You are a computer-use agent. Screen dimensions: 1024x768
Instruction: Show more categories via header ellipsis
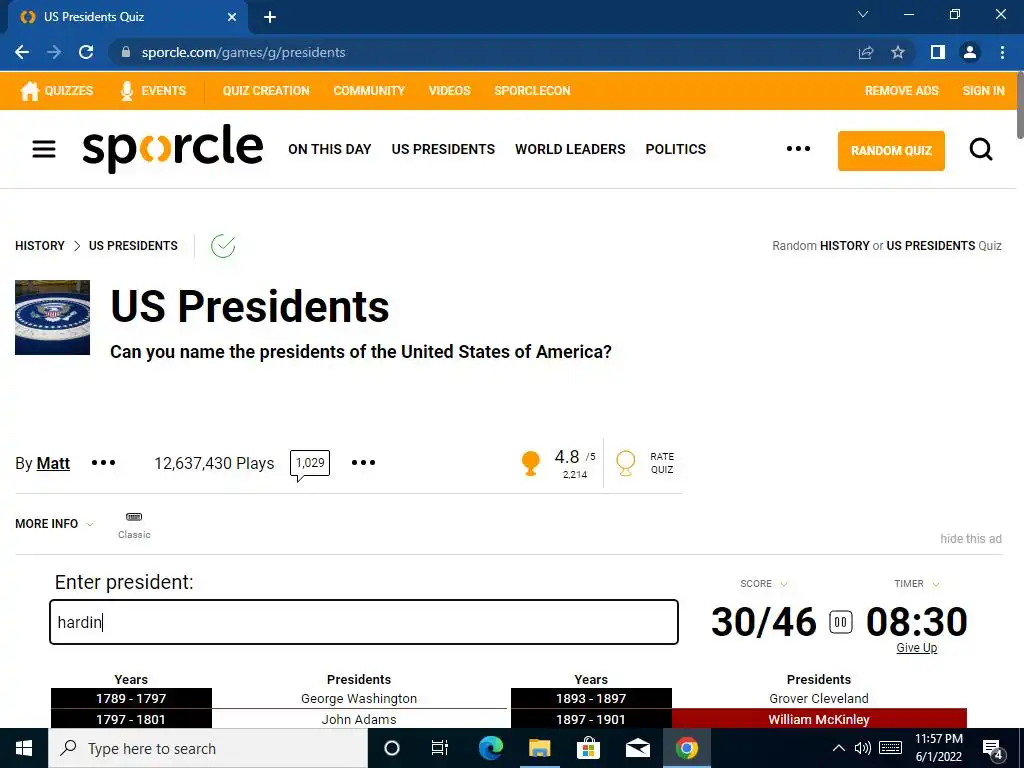[798, 149]
